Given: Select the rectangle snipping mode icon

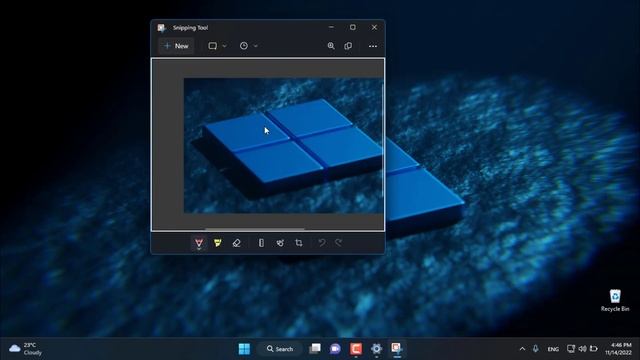Looking at the screenshot, I should pos(213,46).
